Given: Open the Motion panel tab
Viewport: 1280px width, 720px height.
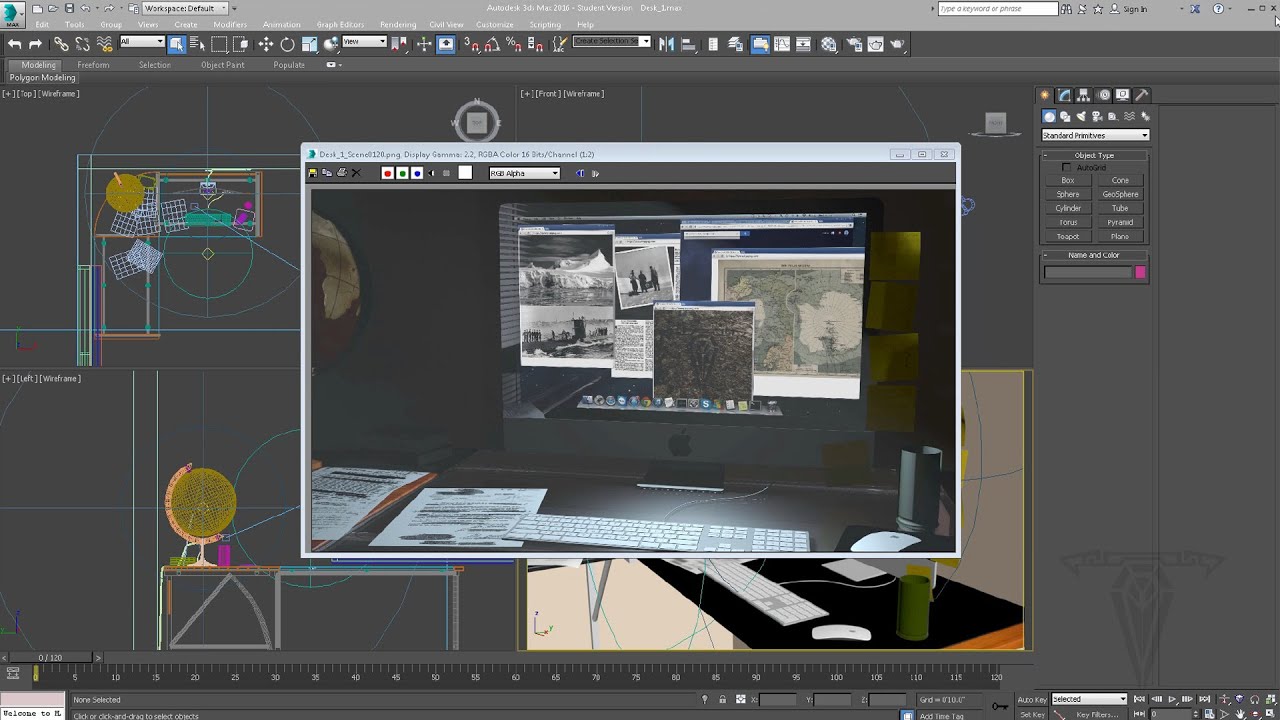Looking at the screenshot, I should [1104, 95].
